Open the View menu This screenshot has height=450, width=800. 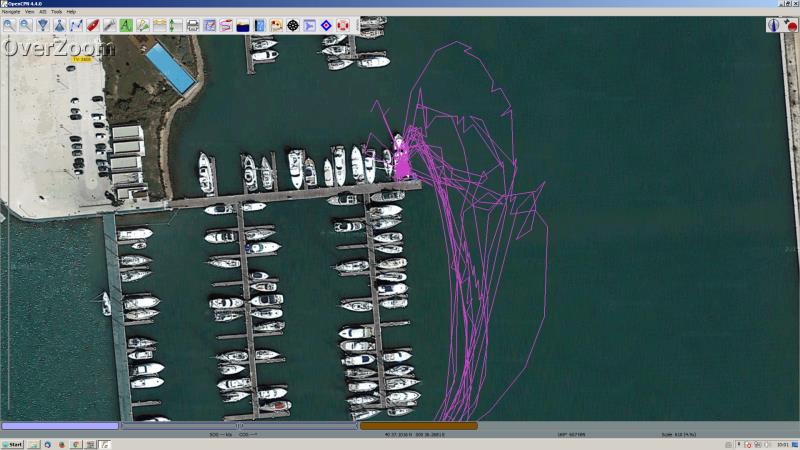point(30,11)
